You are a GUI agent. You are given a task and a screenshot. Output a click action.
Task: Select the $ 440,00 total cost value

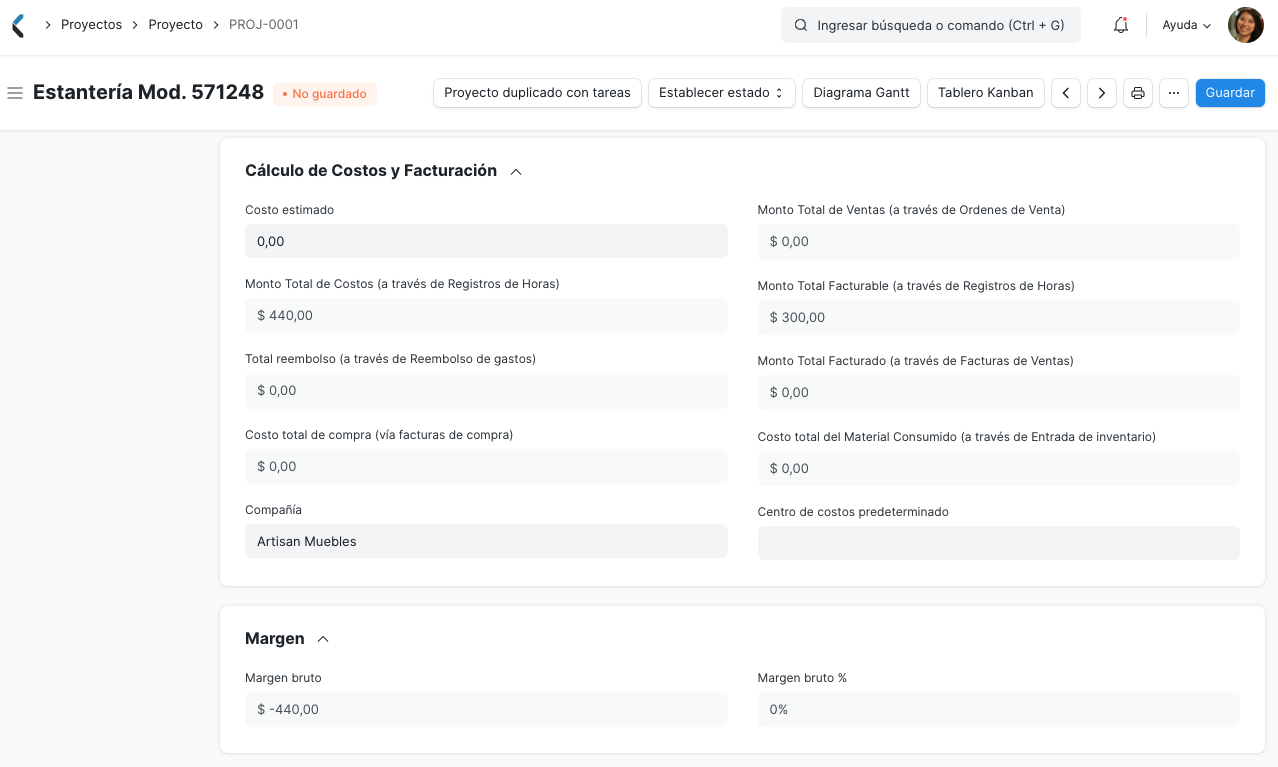click(285, 315)
